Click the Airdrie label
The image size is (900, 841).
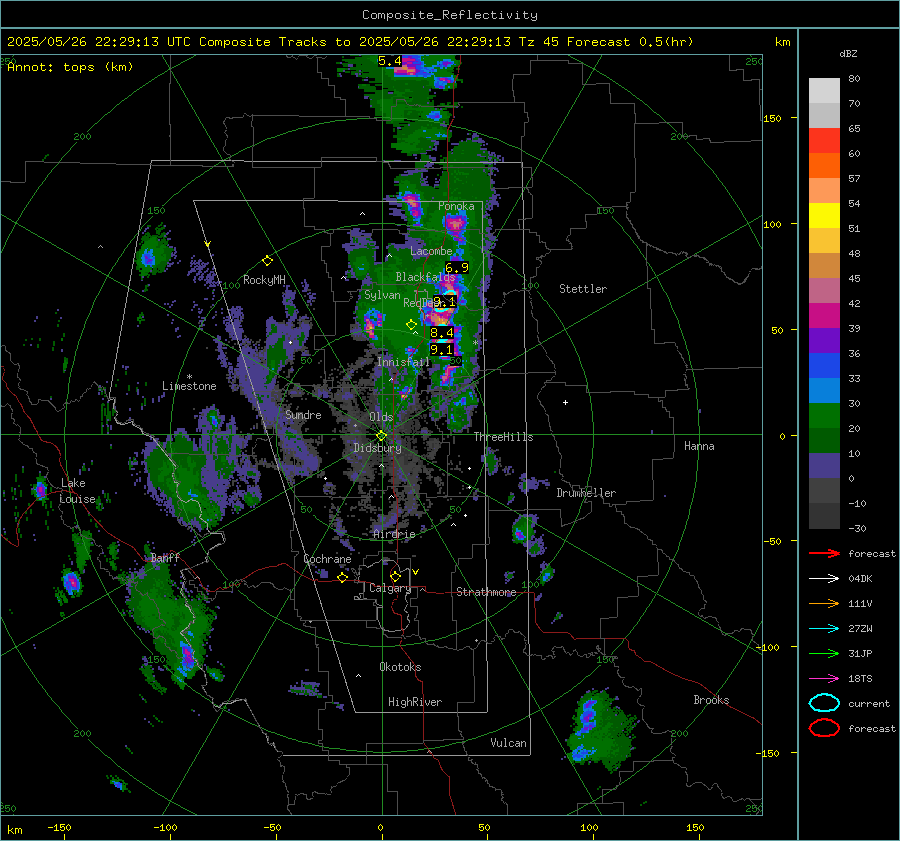pyautogui.click(x=394, y=534)
